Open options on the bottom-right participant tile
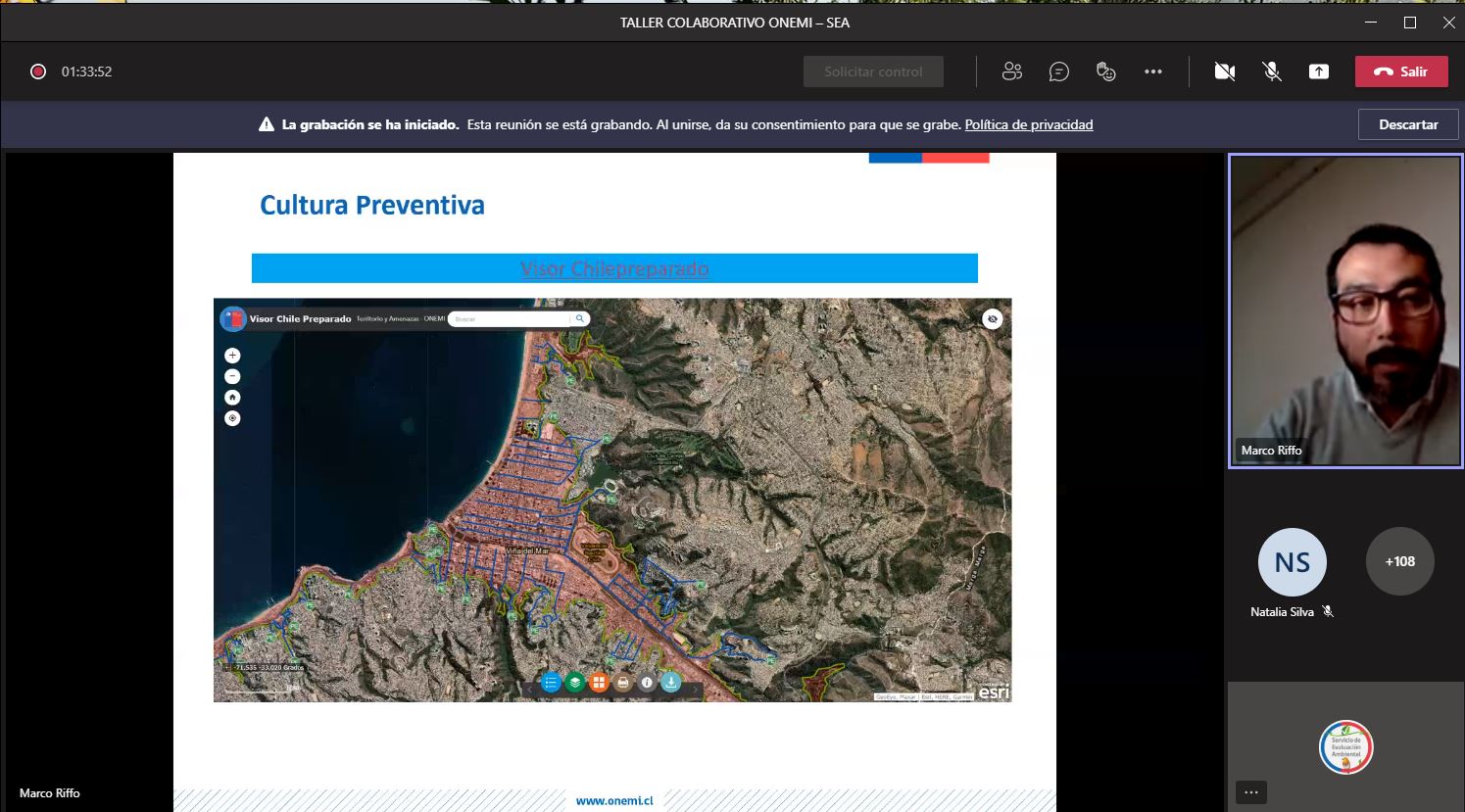Viewport: 1465px width, 812px height. 1251,792
